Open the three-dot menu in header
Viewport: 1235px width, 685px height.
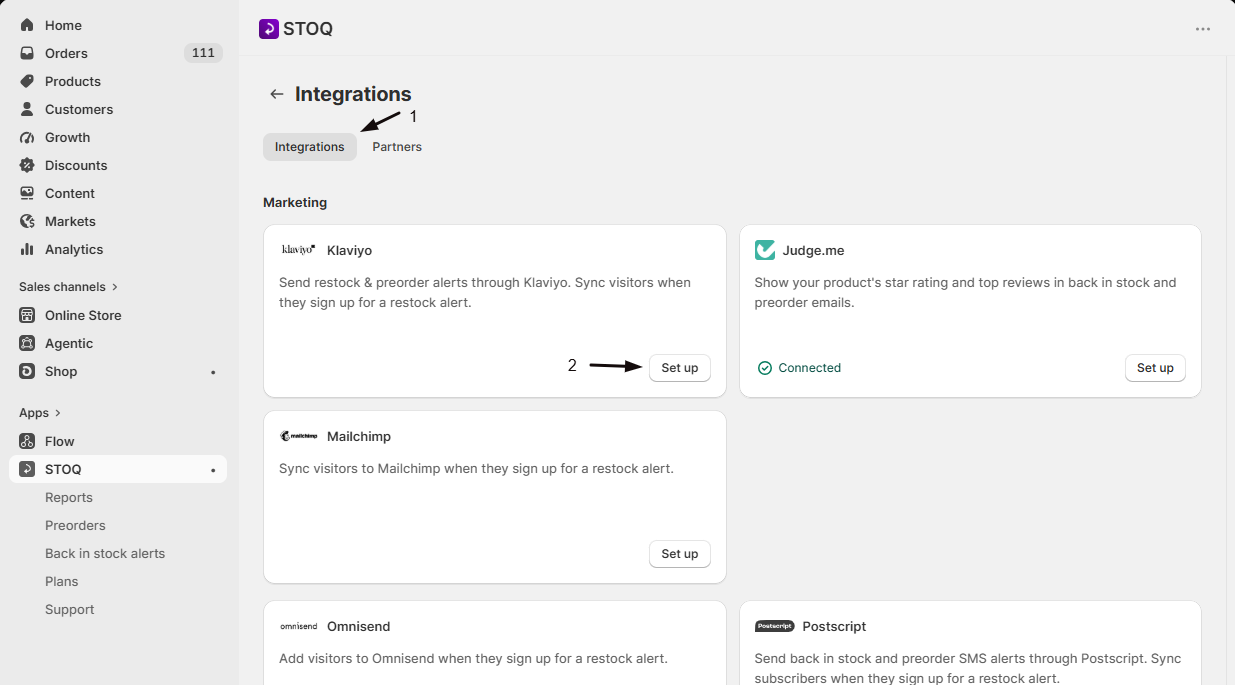(x=1203, y=29)
